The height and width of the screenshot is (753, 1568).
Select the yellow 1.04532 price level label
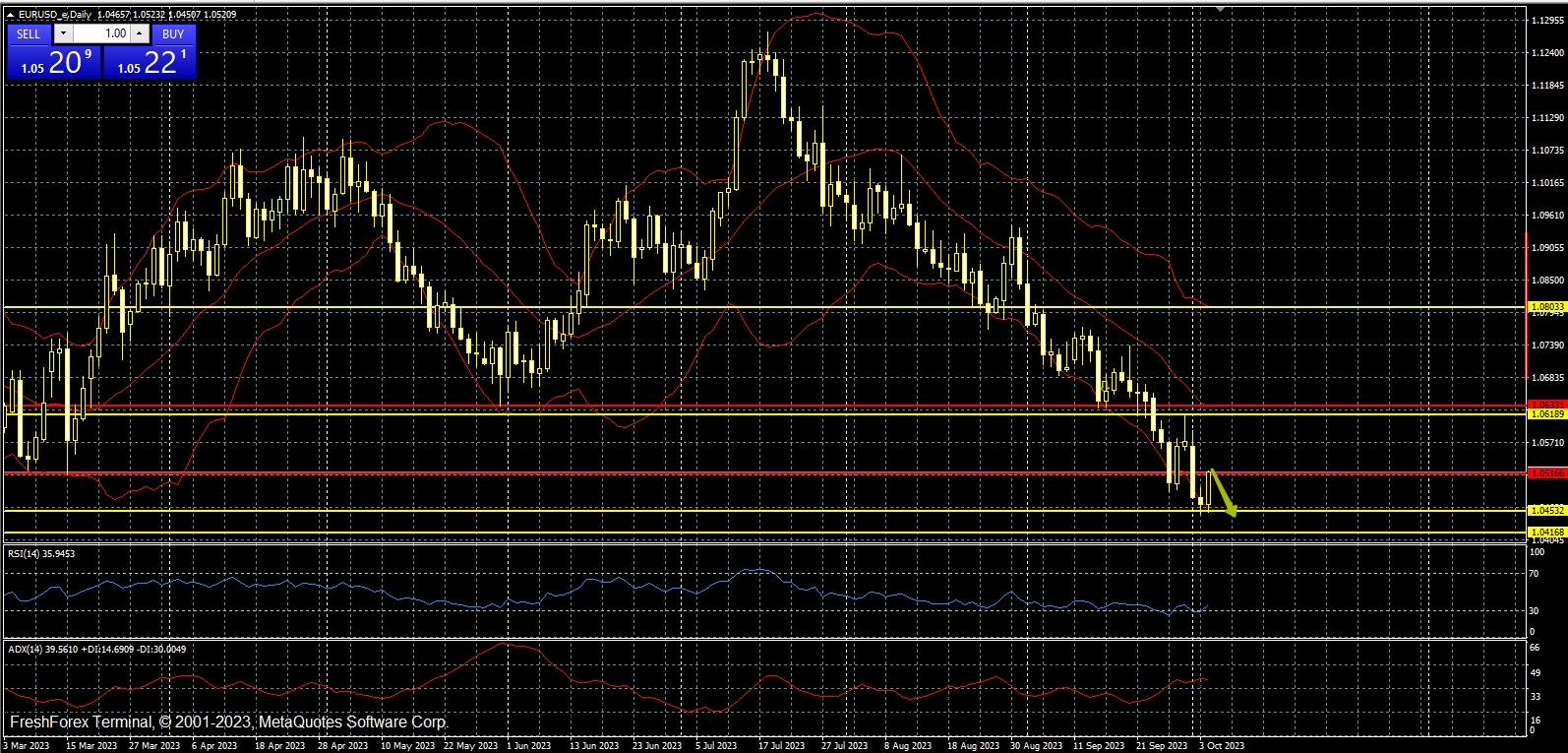[1546, 511]
